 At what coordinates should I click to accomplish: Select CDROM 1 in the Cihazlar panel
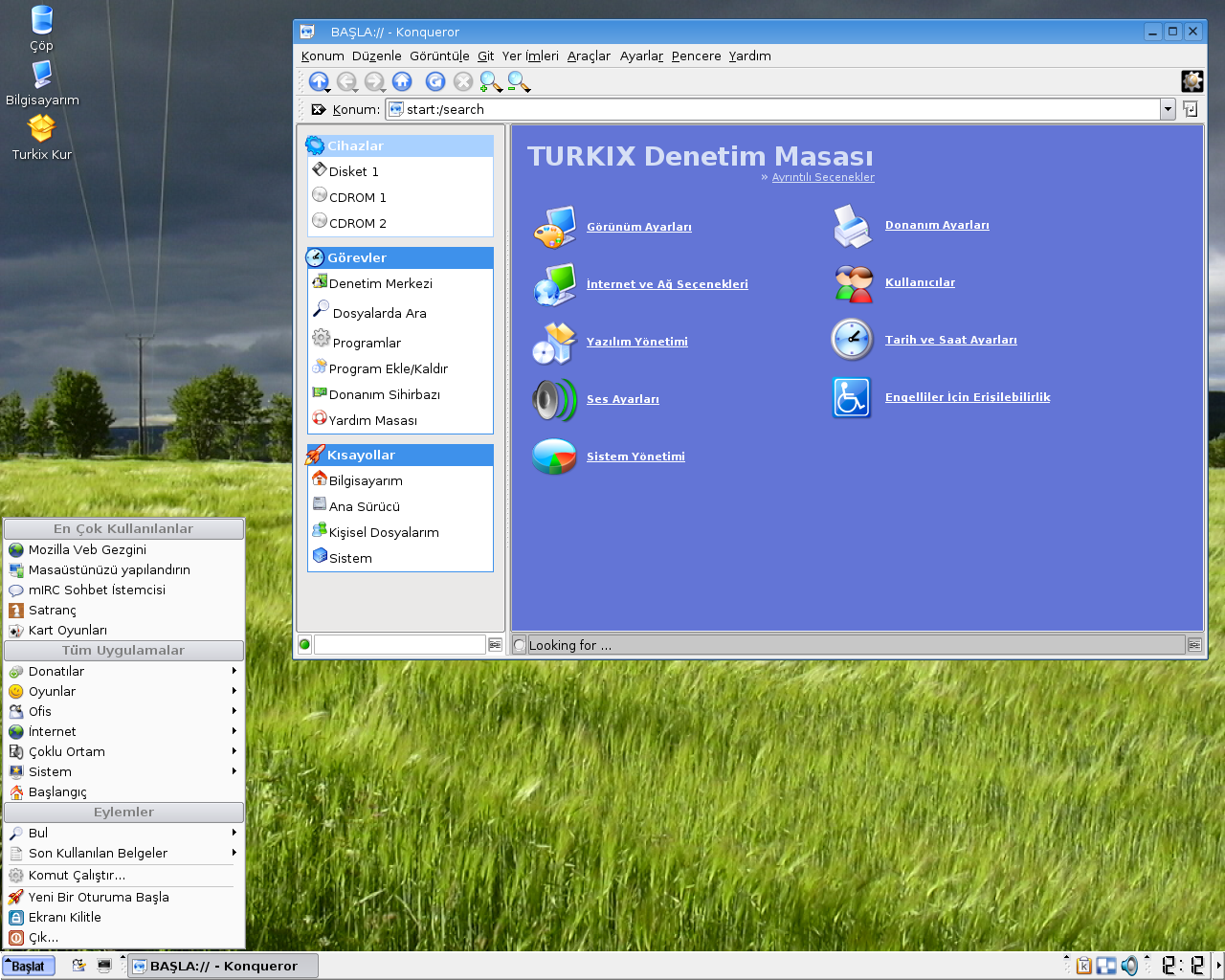coord(357,197)
